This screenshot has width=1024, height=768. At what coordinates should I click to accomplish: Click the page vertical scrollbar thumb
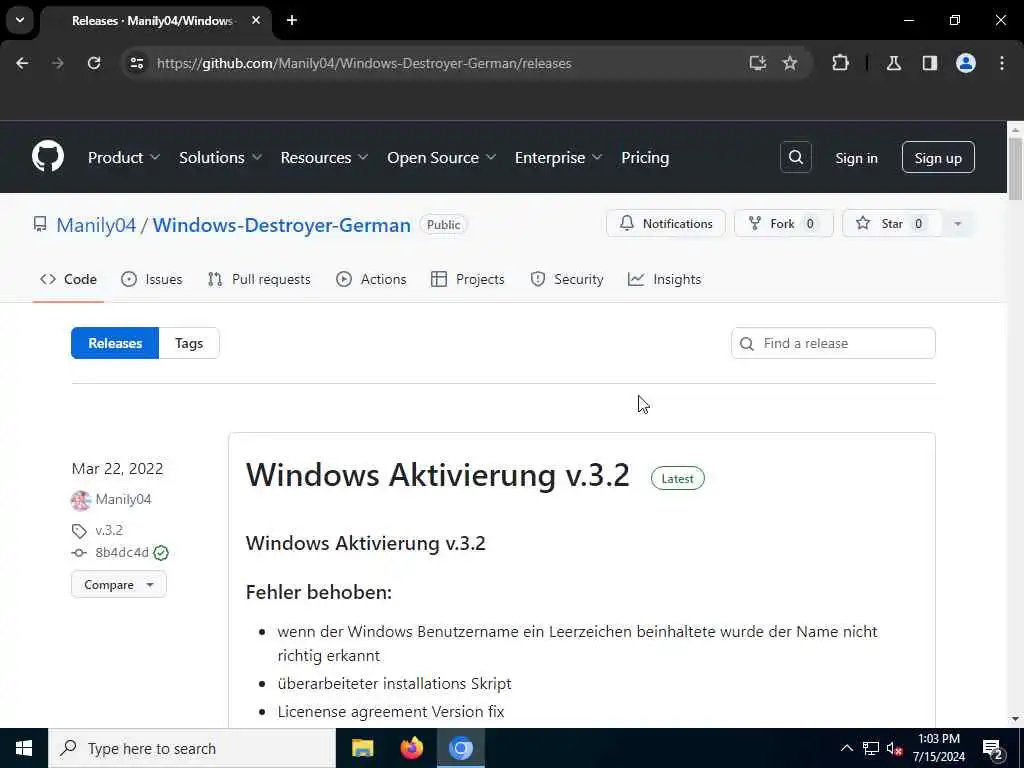coord(1015,168)
